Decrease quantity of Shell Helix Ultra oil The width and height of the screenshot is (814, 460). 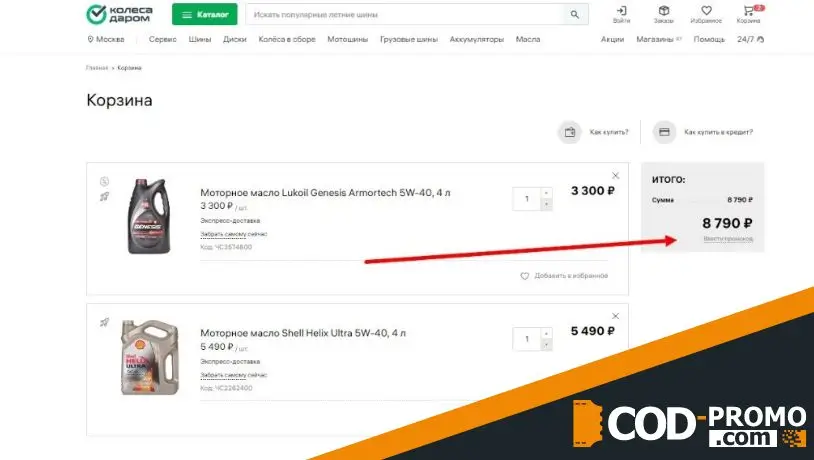(x=546, y=345)
